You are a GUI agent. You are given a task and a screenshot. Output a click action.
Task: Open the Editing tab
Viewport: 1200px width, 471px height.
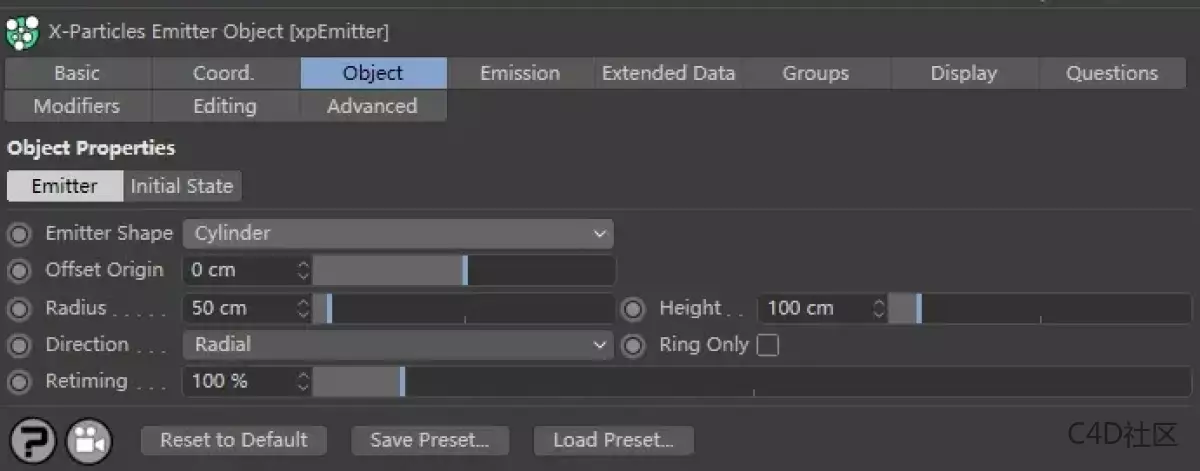click(x=225, y=106)
